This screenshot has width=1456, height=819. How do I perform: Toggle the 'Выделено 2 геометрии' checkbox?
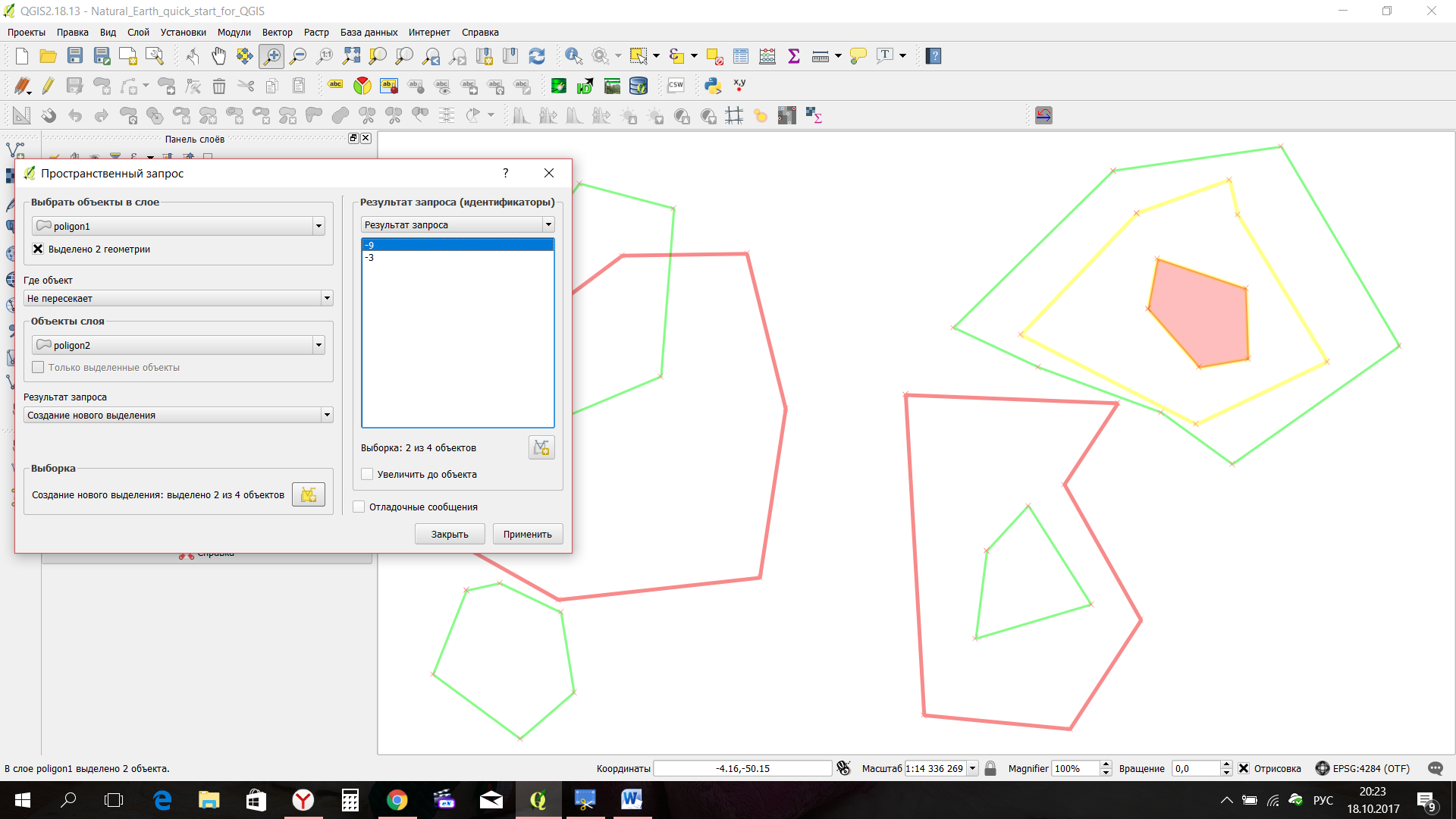tap(39, 249)
